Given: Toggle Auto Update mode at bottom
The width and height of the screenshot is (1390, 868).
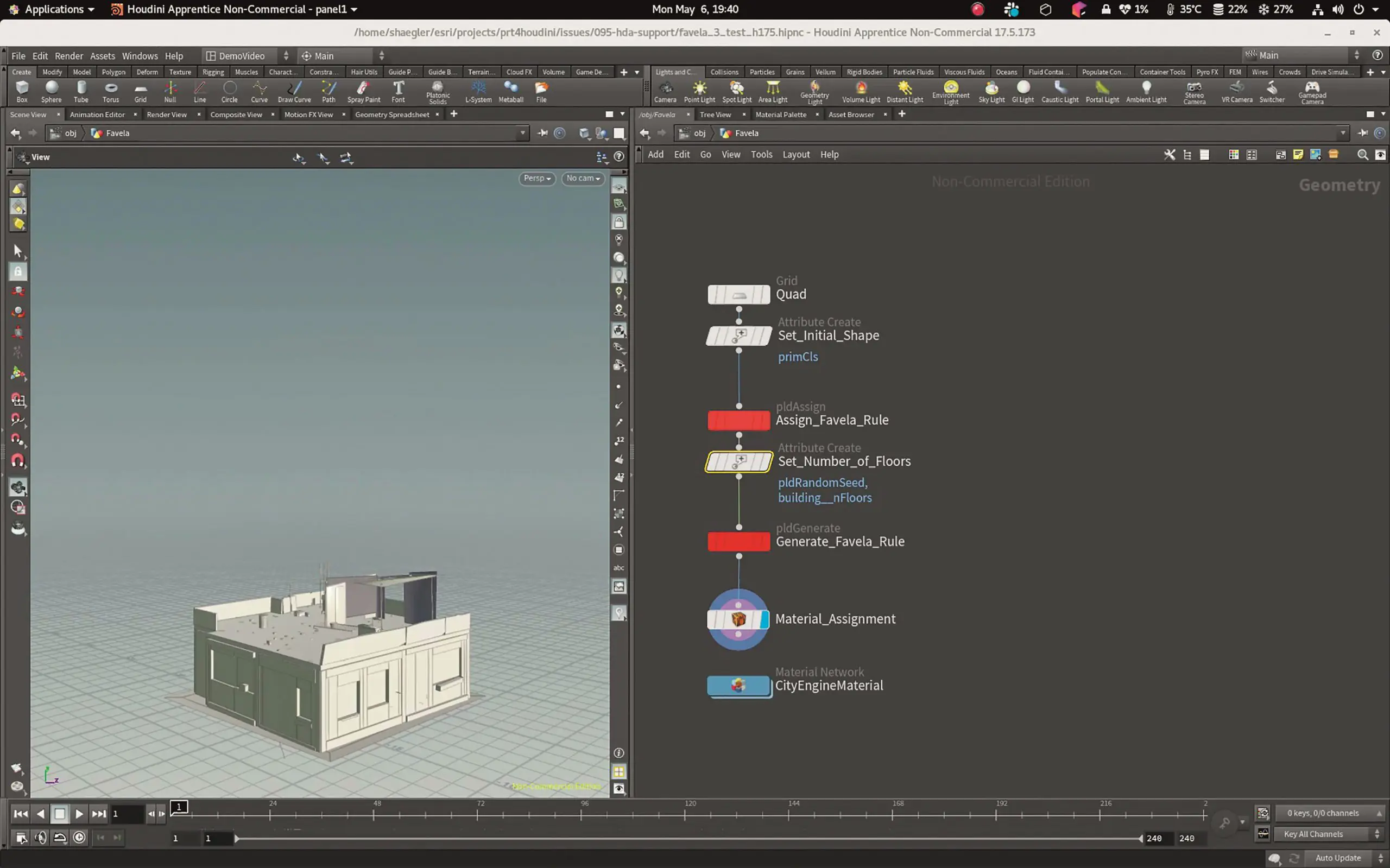Looking at the screenshot, I should click(1338, 858).
